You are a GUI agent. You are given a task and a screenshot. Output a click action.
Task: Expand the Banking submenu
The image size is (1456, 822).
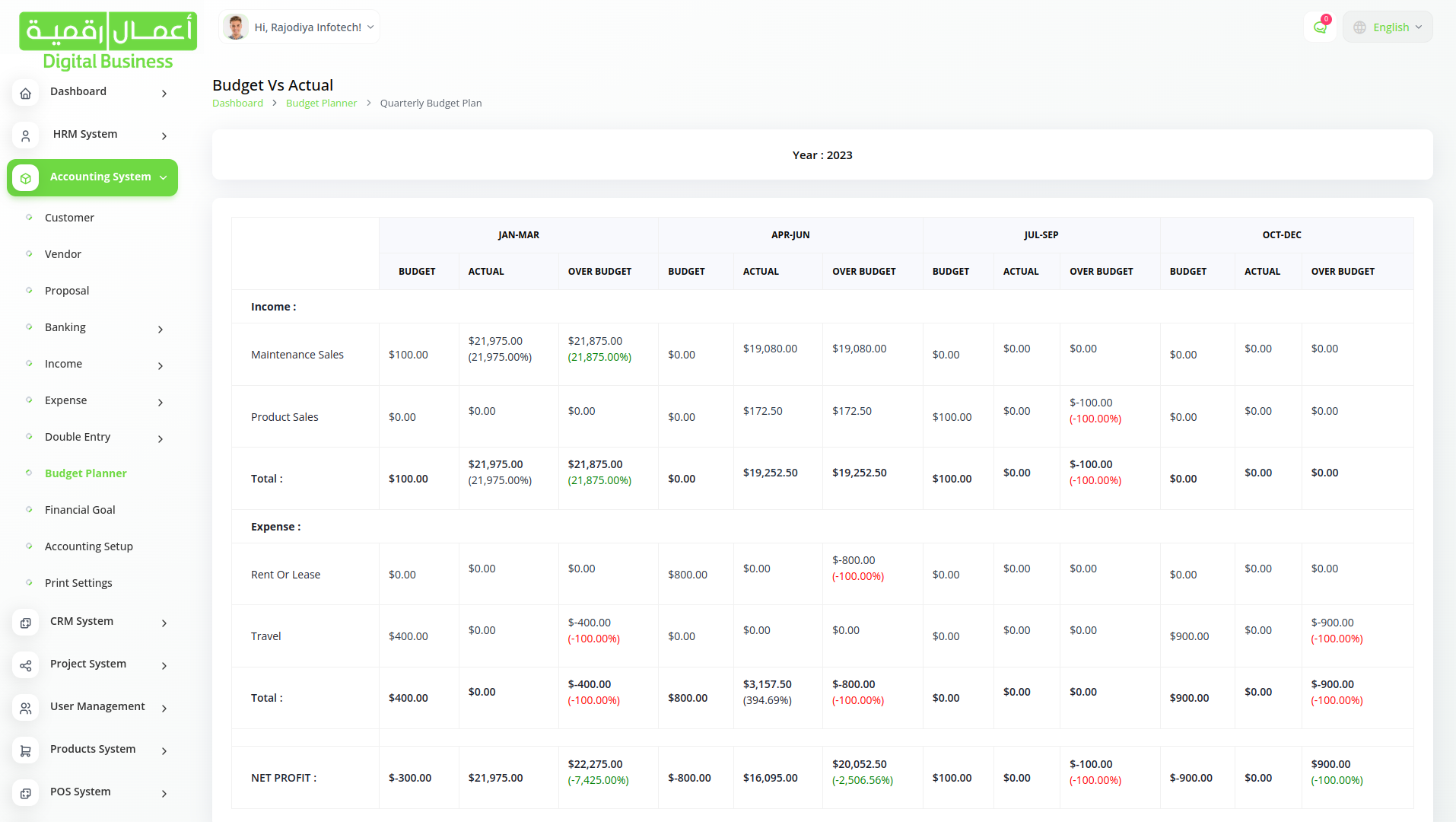tap(160, 329)
